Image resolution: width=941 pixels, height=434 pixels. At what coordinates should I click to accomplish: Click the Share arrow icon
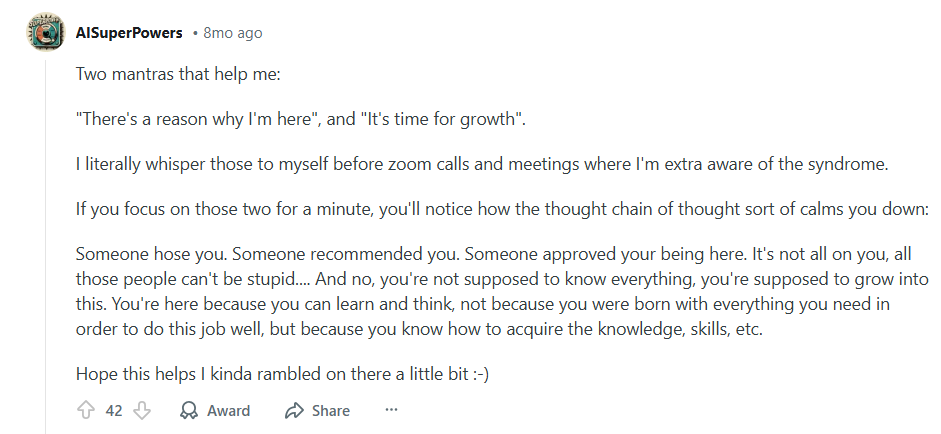pyautogui.click(x=294, y=410)
